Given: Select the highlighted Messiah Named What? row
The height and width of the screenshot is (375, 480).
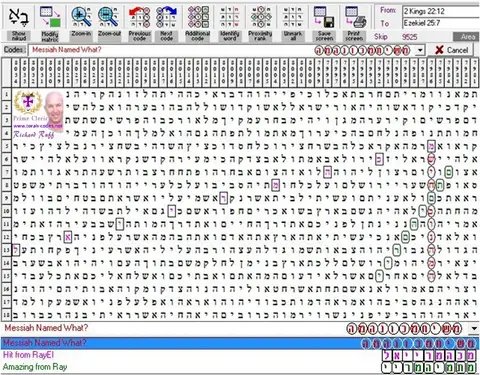Looking at the screenshot, I should coord(240,343).
